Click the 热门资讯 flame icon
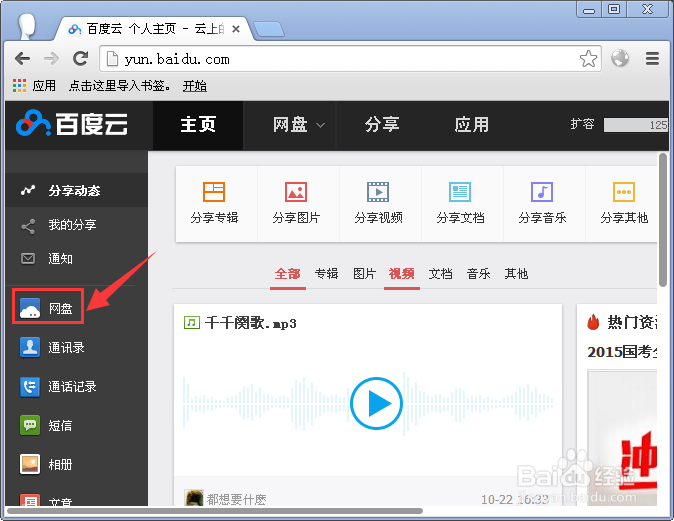Image resolution: width=674 pixels, height=521 pixels. [x=593, y=322]
